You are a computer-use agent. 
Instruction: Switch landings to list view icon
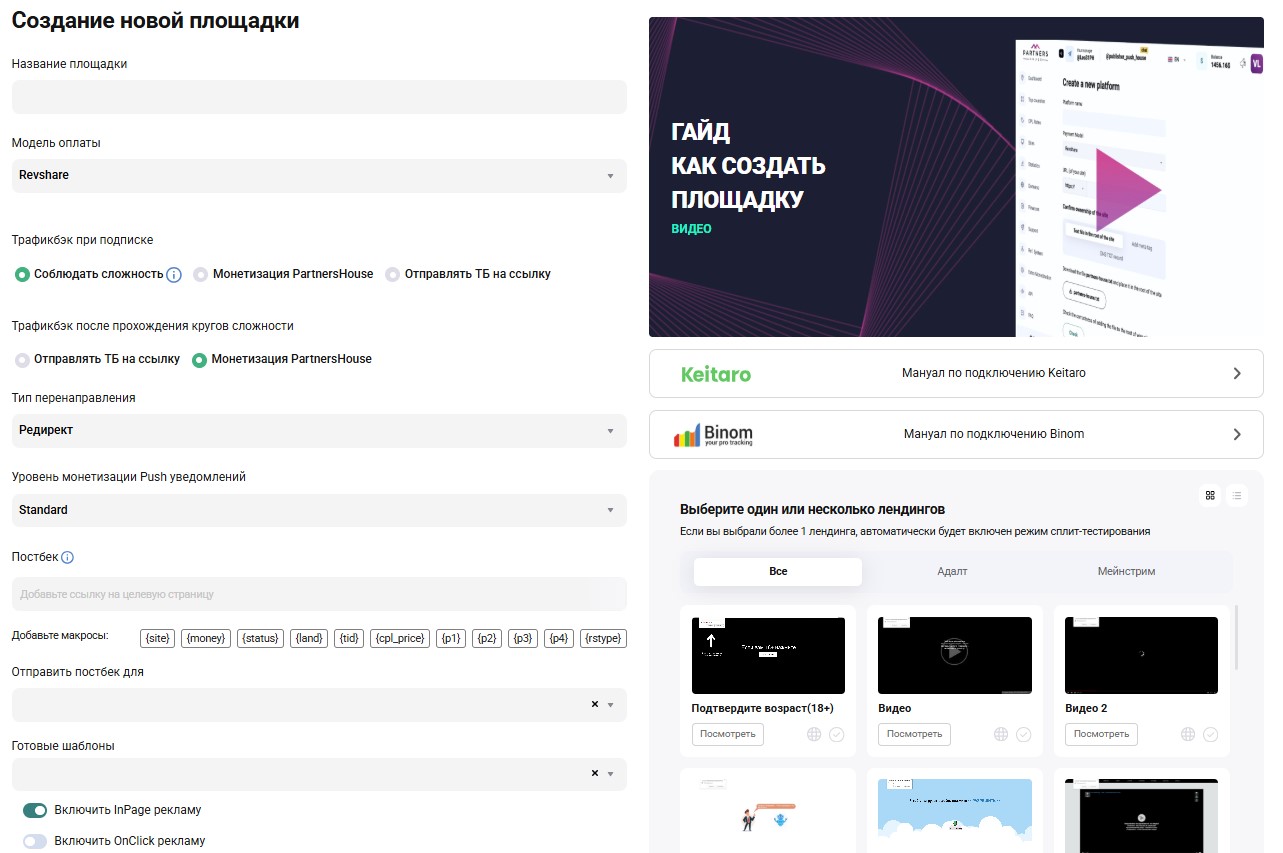pyautogui.click(x=1237, y=495)
